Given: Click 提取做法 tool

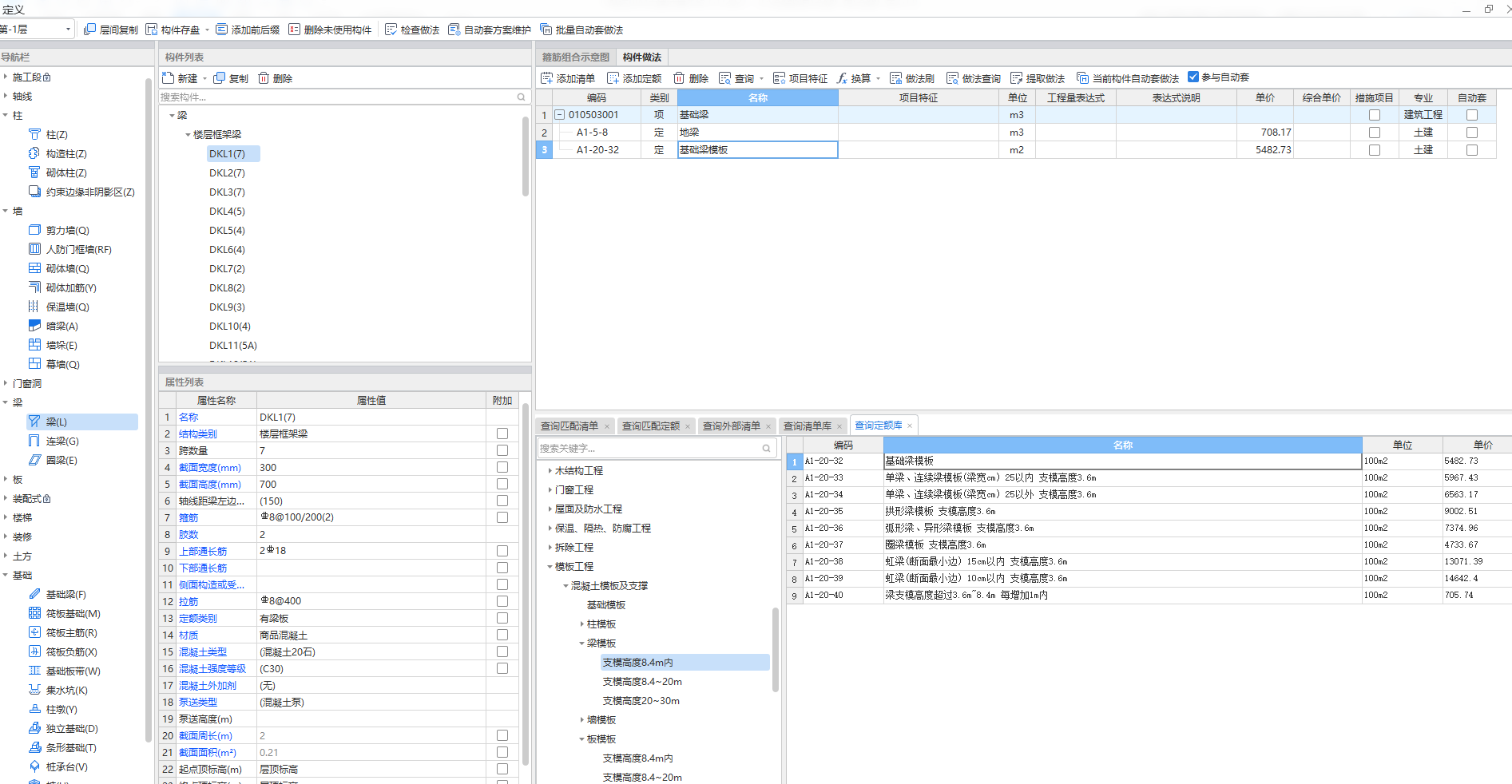Looking at the screenshot, I should coord(1038,78).
